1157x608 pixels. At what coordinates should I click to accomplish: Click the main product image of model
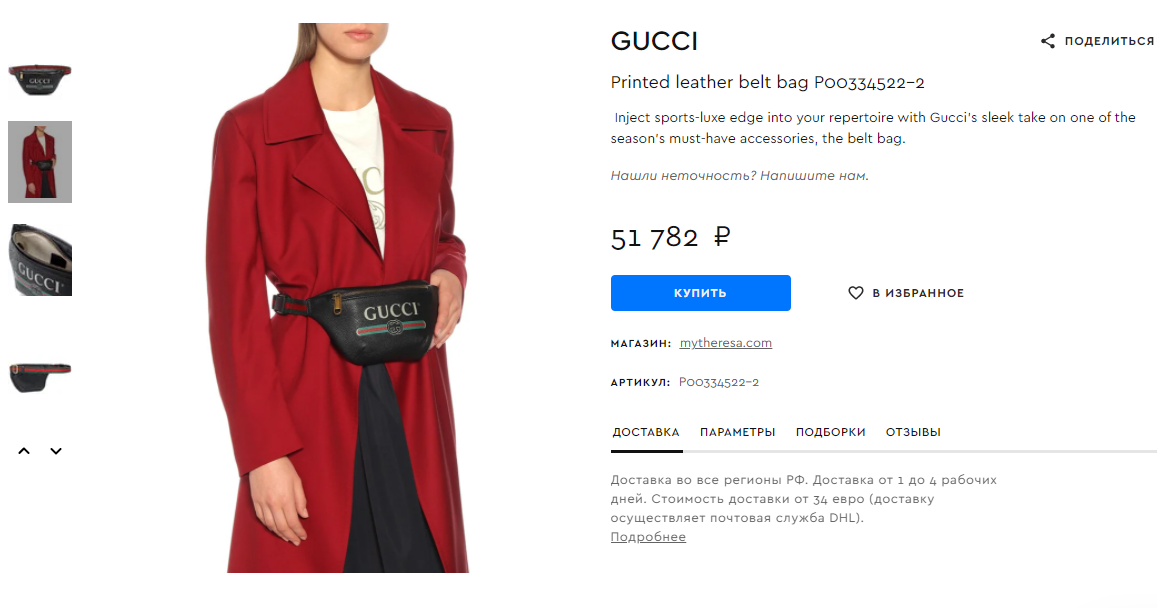coord(336,297)
